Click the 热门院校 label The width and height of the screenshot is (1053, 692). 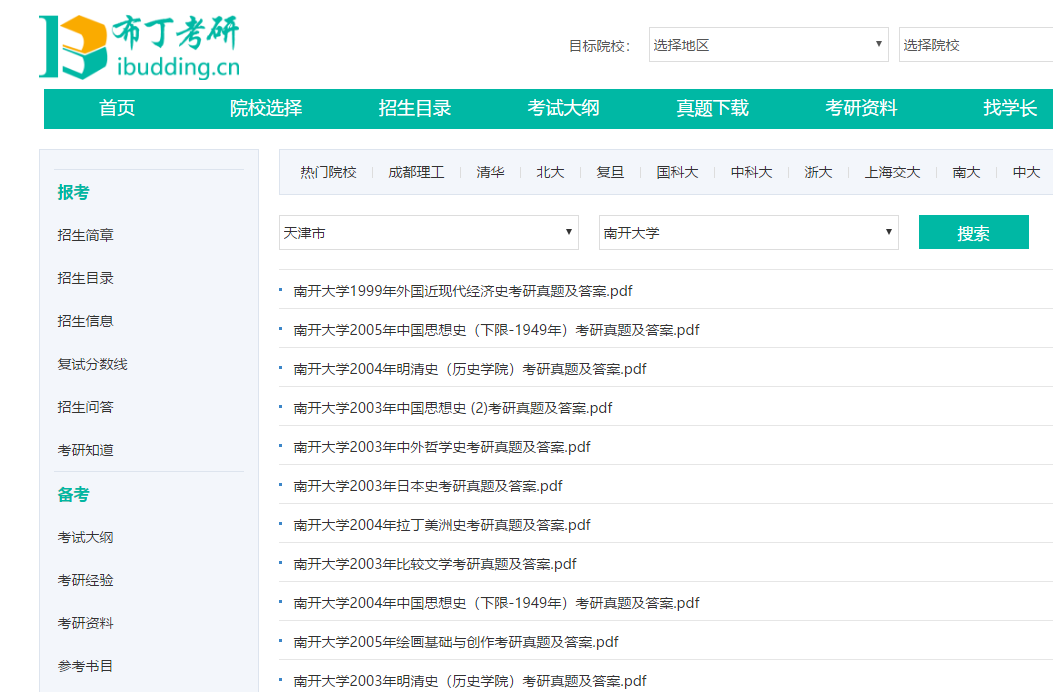tap(328, 173)
